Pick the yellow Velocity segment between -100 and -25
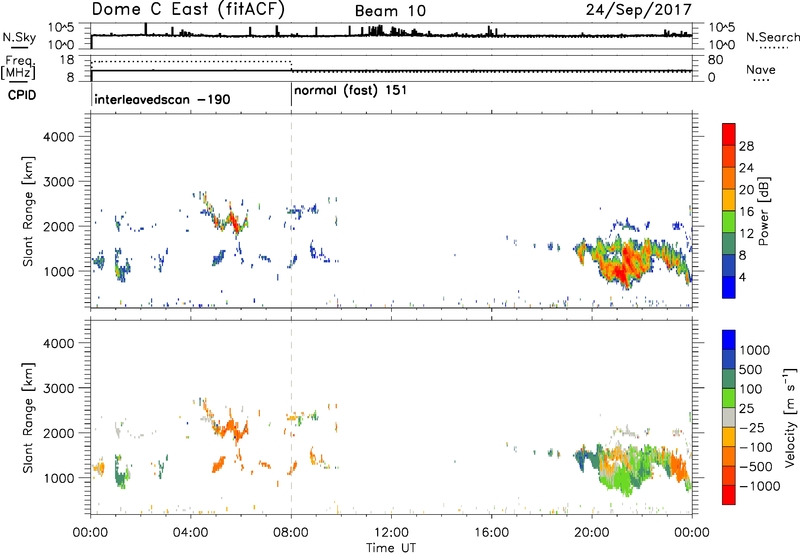800x554 pixels. coord(729,437)
